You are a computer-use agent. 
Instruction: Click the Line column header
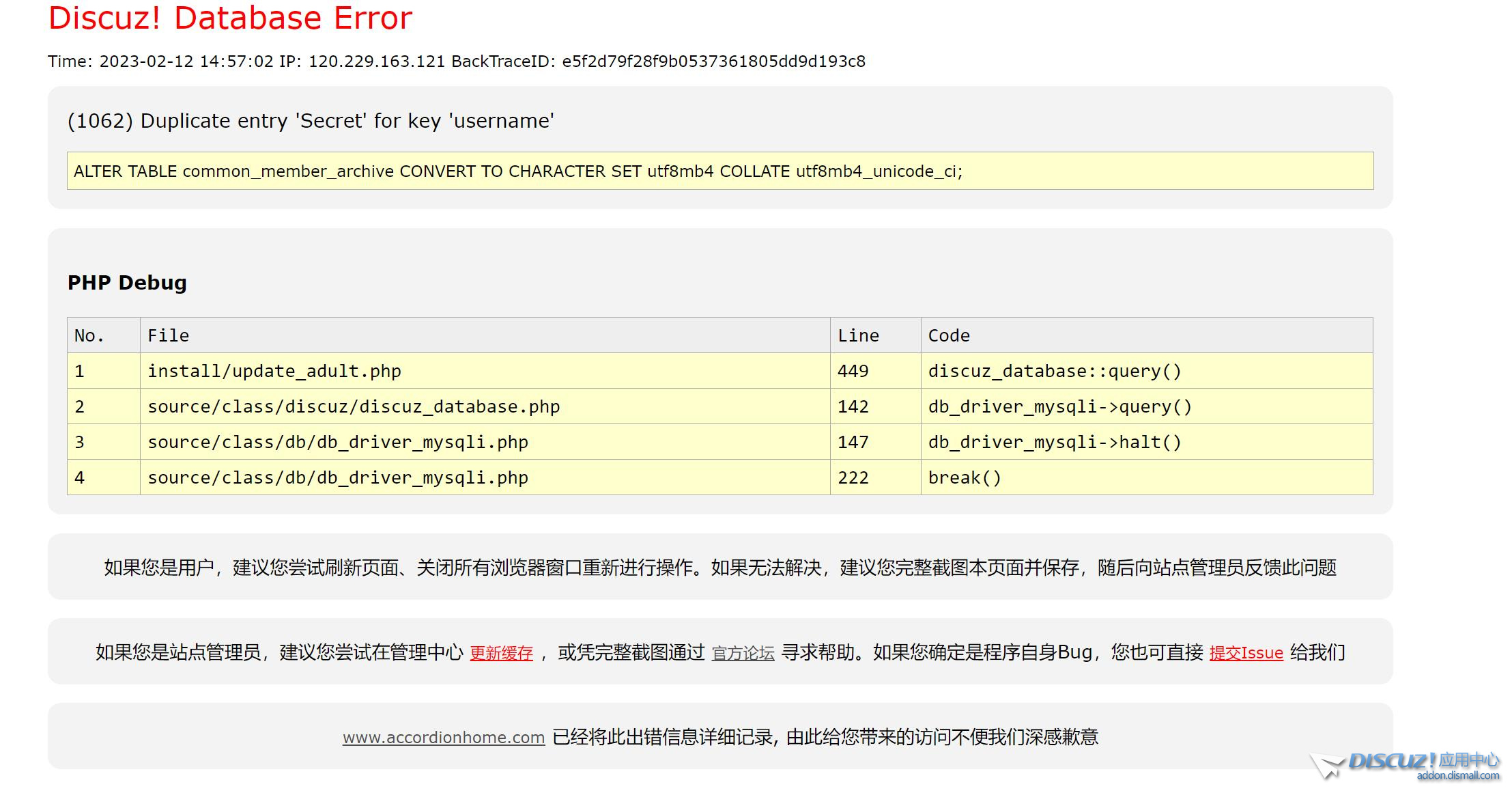pyautogui.click(x=858, y=335)
